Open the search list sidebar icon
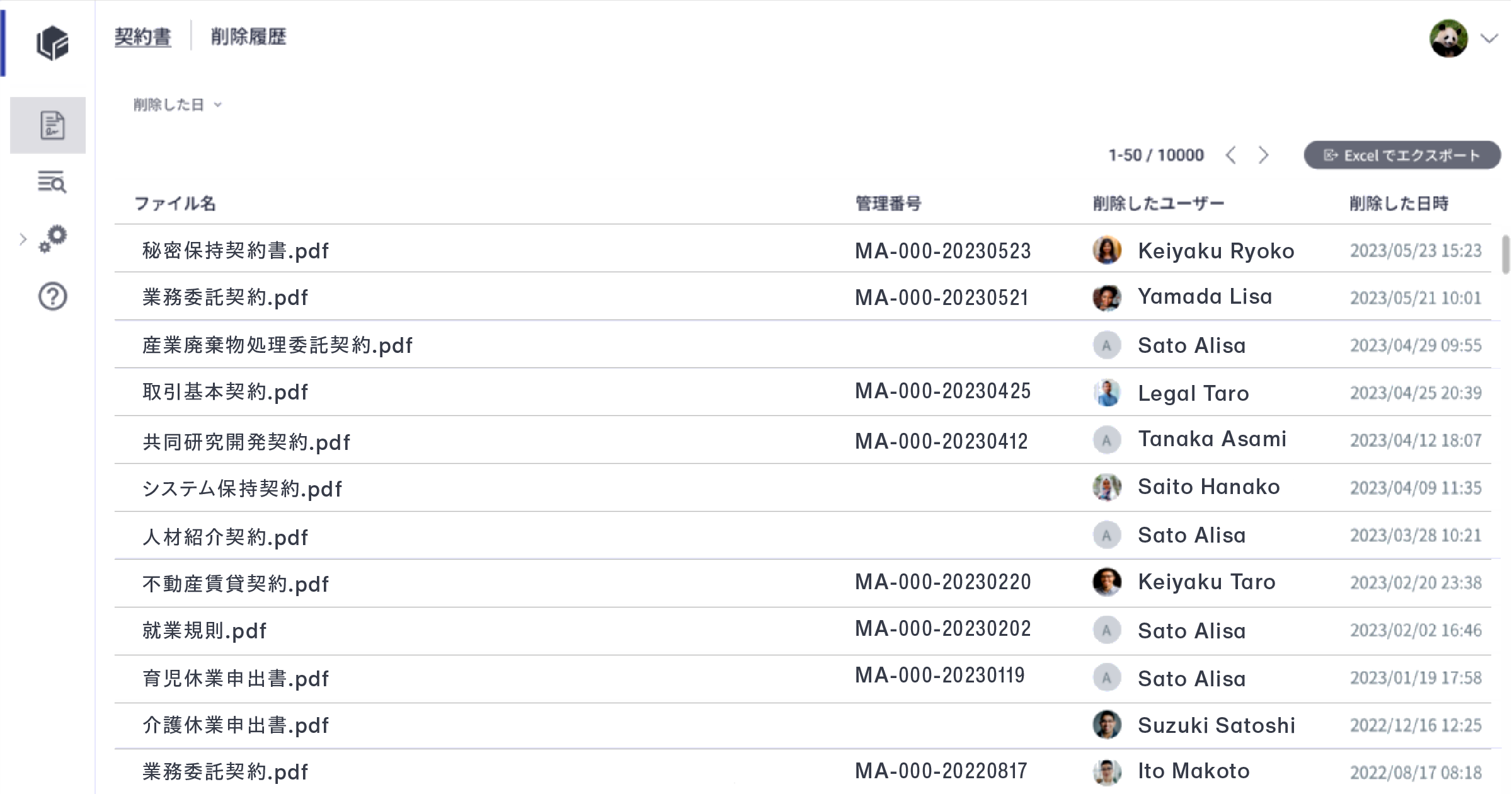This screenshot has width=1512, height=794. [x=52, y=182]
